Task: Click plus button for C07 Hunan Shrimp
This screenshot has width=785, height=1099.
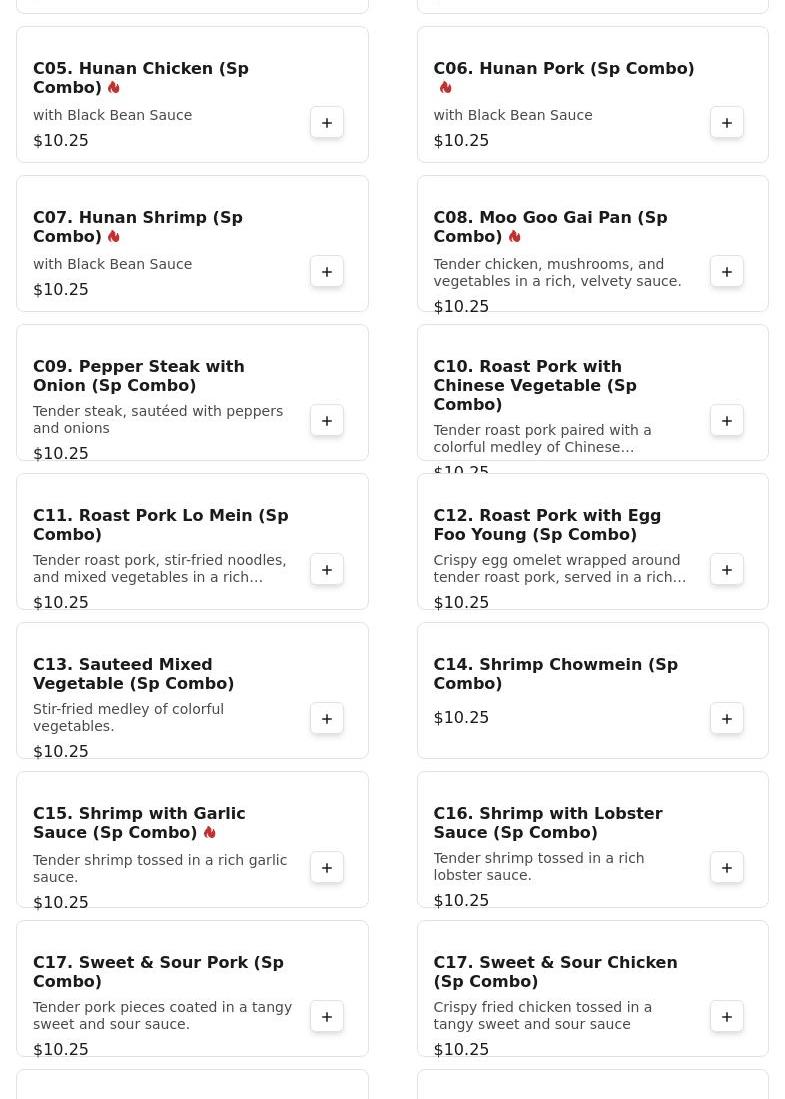Action: coord(327,272)
